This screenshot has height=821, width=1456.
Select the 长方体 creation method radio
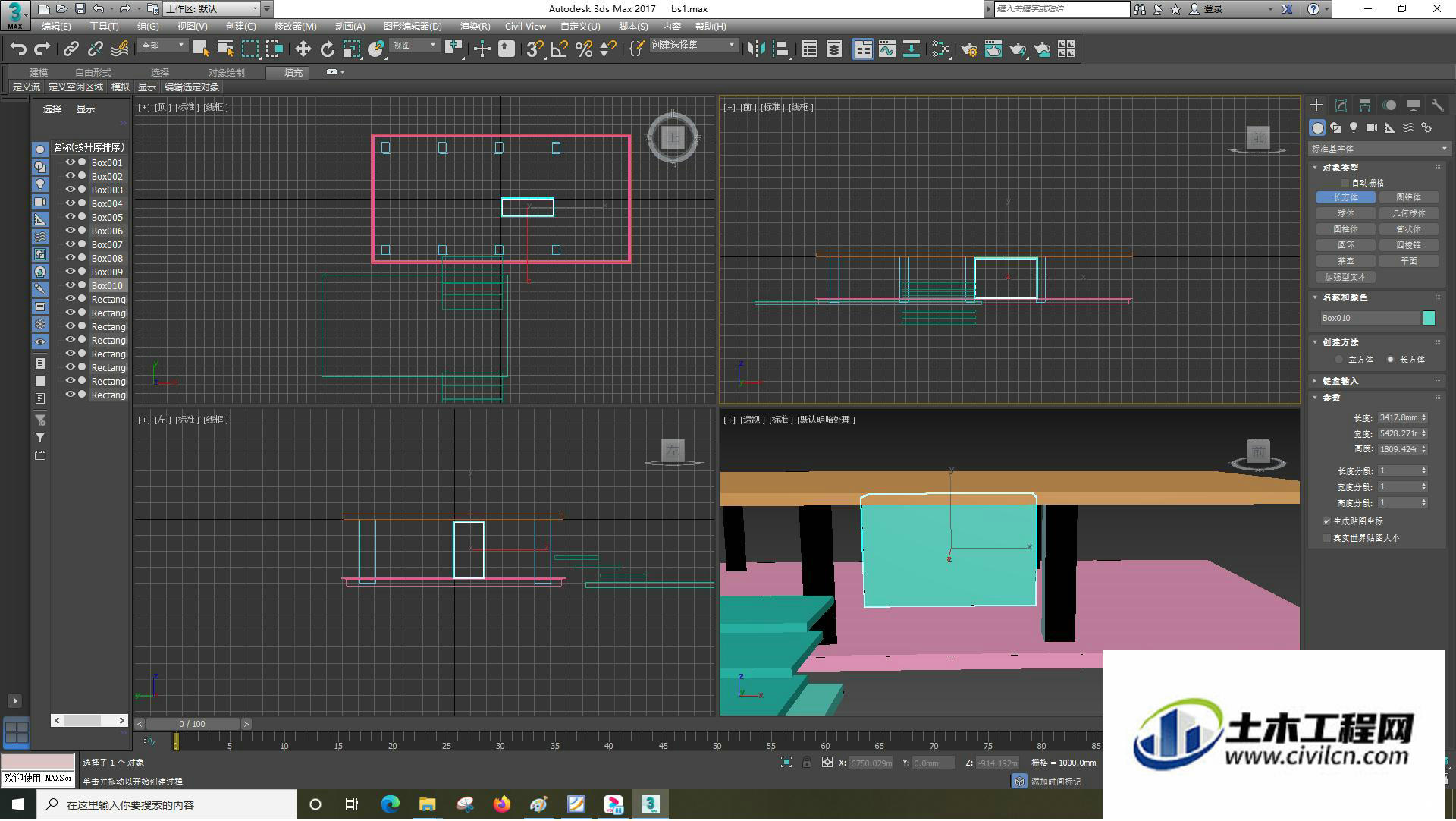point(1390,360)
